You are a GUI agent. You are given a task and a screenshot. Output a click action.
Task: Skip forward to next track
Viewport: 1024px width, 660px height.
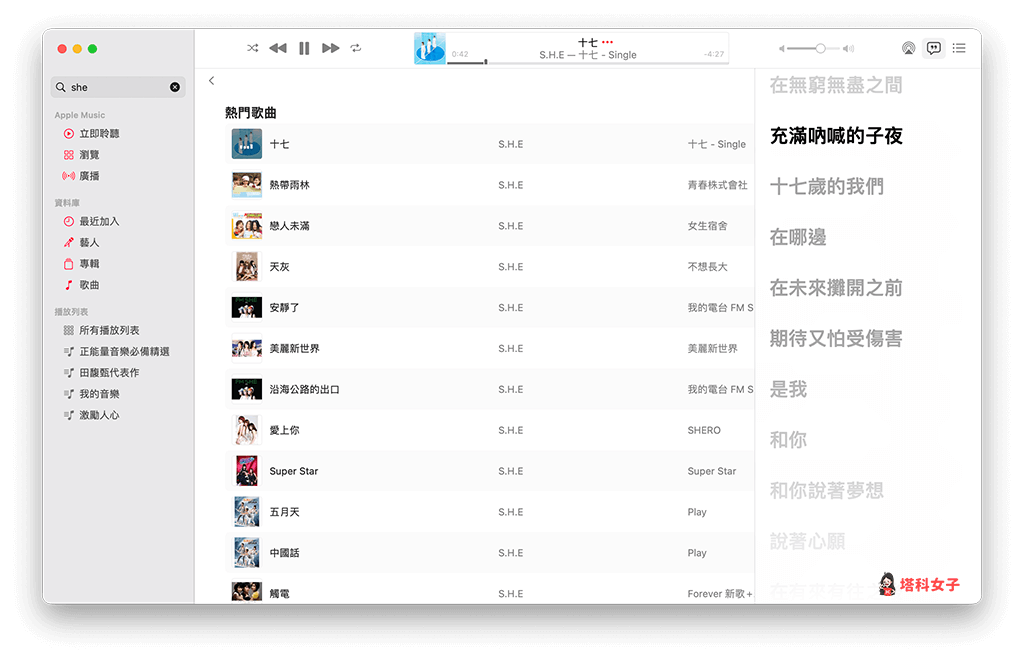(330, 48)
